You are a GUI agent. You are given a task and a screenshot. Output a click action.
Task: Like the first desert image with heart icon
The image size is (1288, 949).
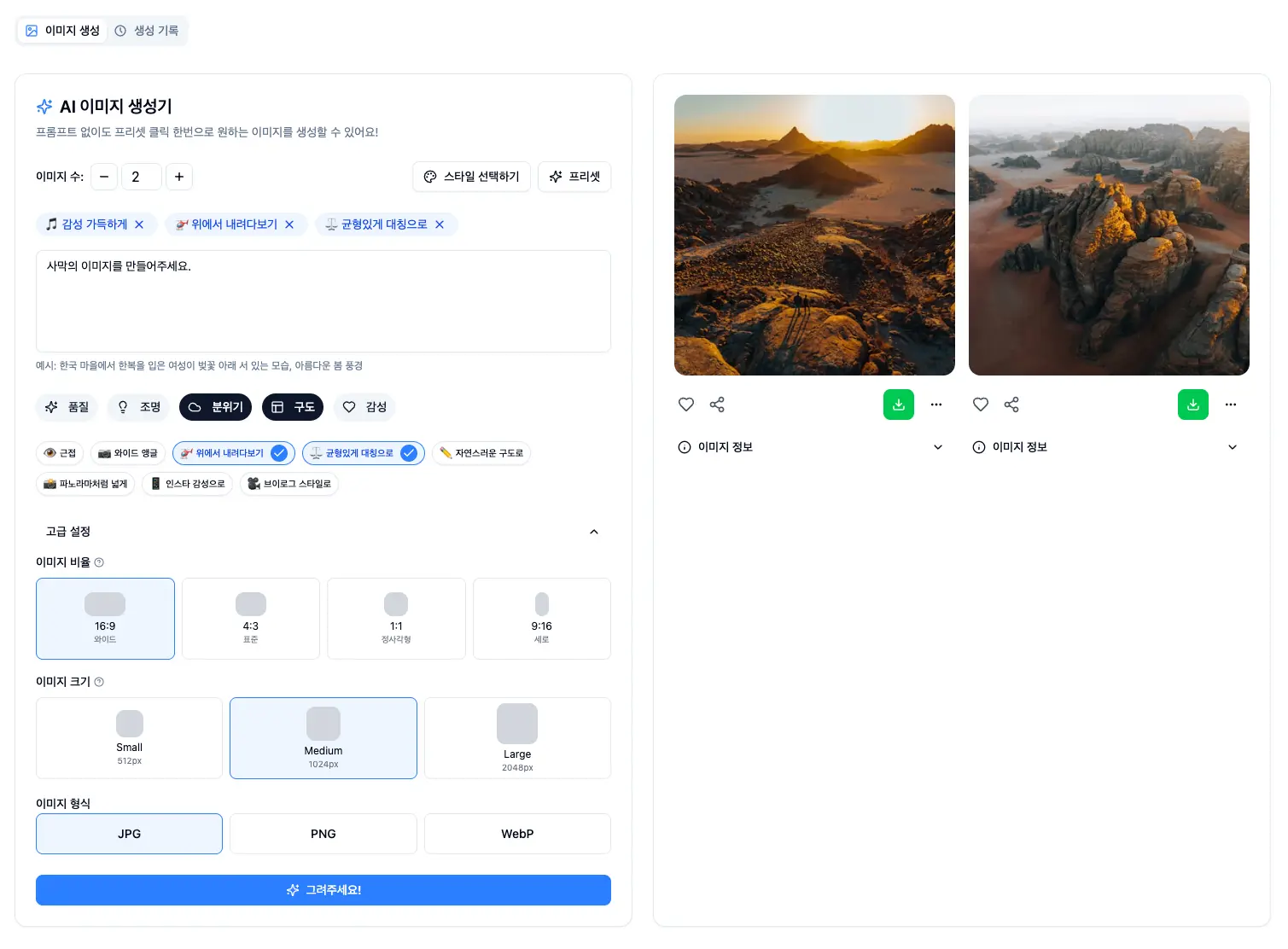pos(685,405)
